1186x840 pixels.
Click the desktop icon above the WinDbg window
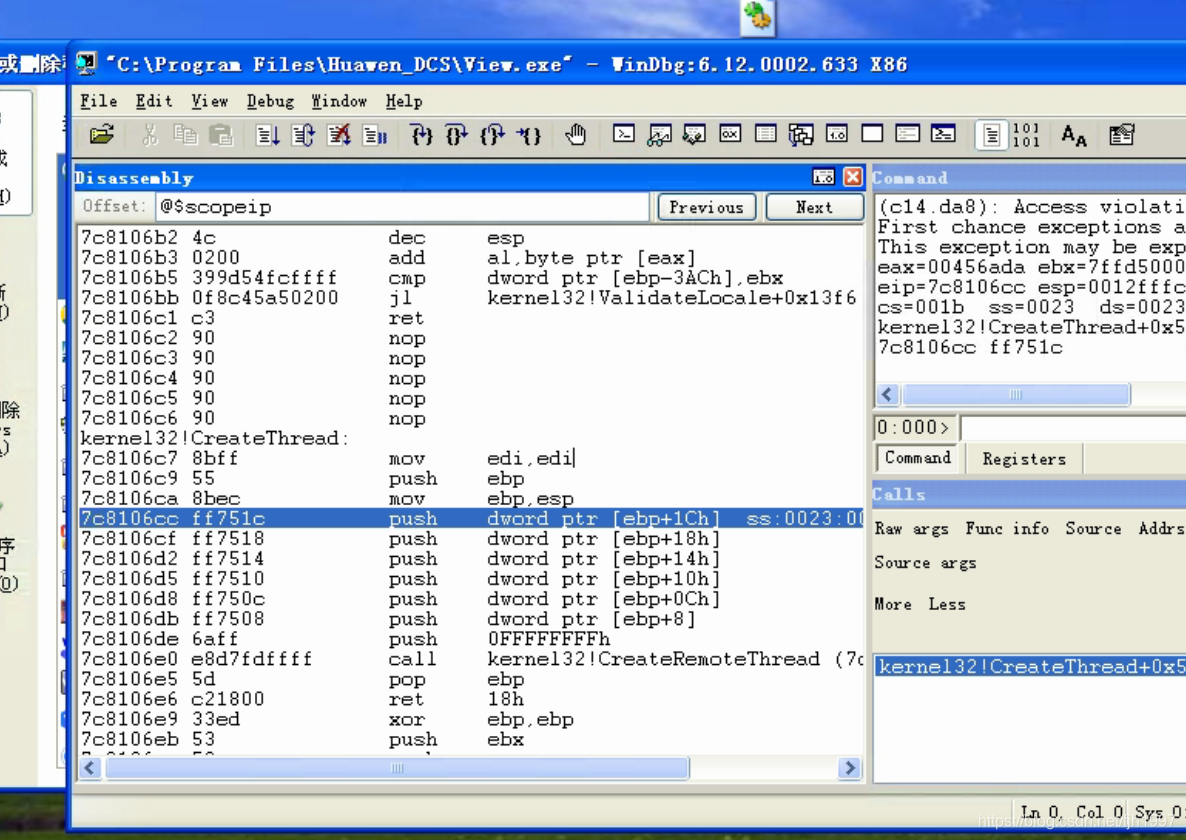[757, 17]
